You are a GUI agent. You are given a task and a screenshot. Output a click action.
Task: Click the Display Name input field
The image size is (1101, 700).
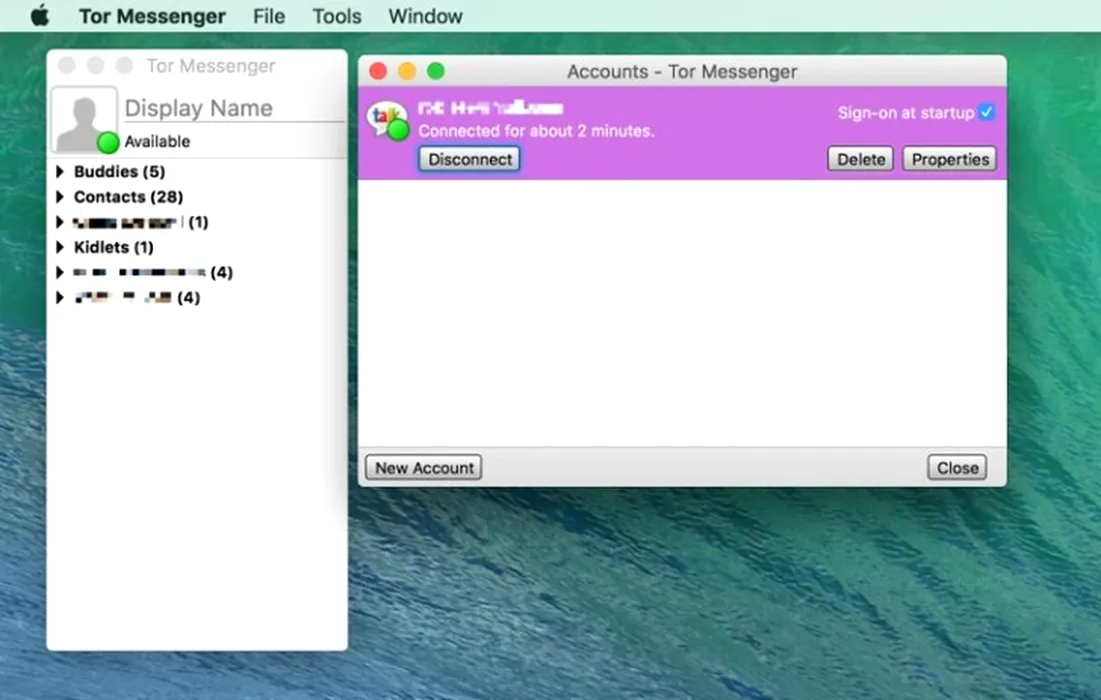(x=232, y=108)
